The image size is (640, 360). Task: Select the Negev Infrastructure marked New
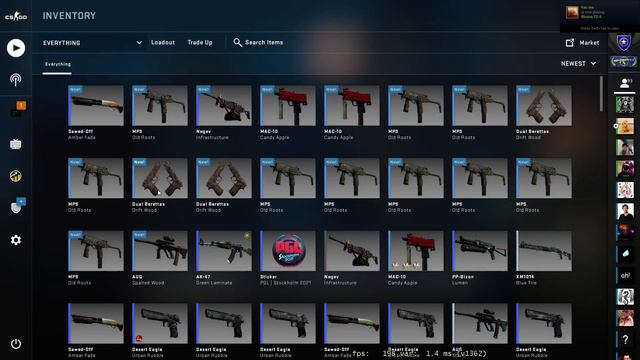click(224, 112)
